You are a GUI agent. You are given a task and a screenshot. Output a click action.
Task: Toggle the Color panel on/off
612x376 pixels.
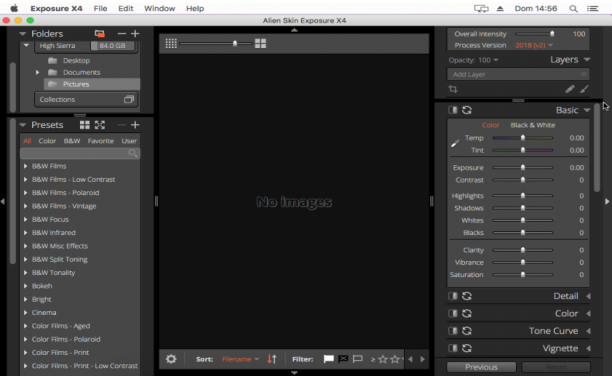coord(453,313)
